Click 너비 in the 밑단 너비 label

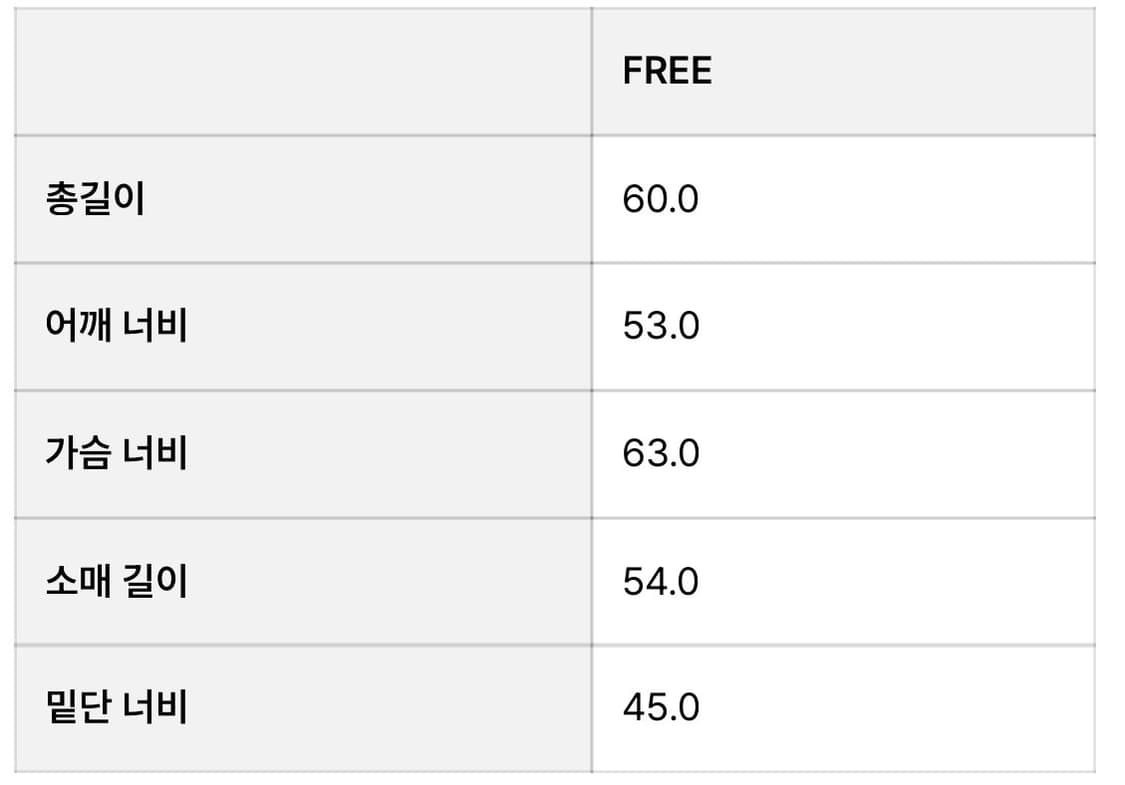pyautogui.click(x=155, y=708)
